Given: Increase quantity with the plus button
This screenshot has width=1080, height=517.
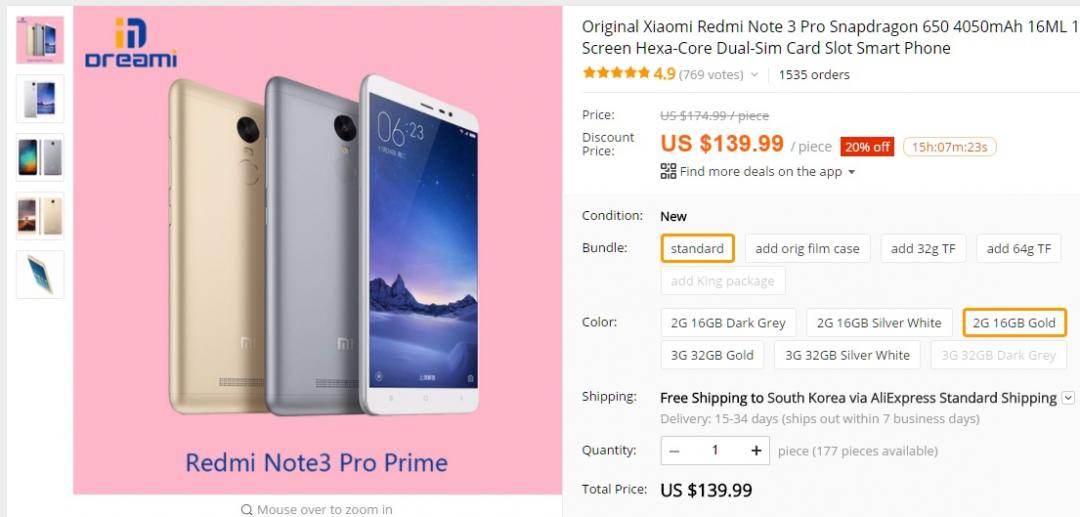Looking at the screenshot, I should (x=756, y=451).
